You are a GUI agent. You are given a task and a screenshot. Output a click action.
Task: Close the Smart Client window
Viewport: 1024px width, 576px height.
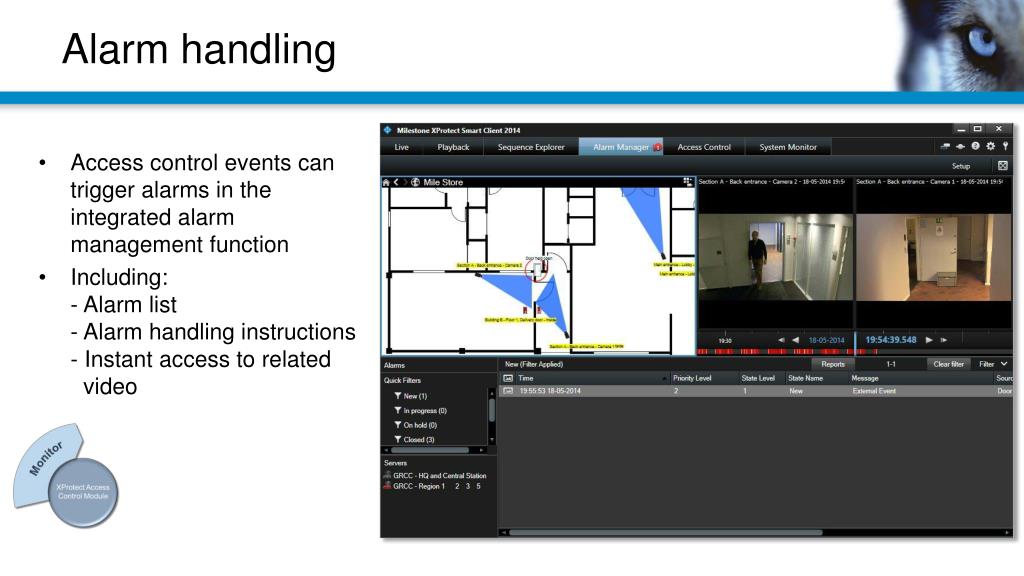(999, 129)
